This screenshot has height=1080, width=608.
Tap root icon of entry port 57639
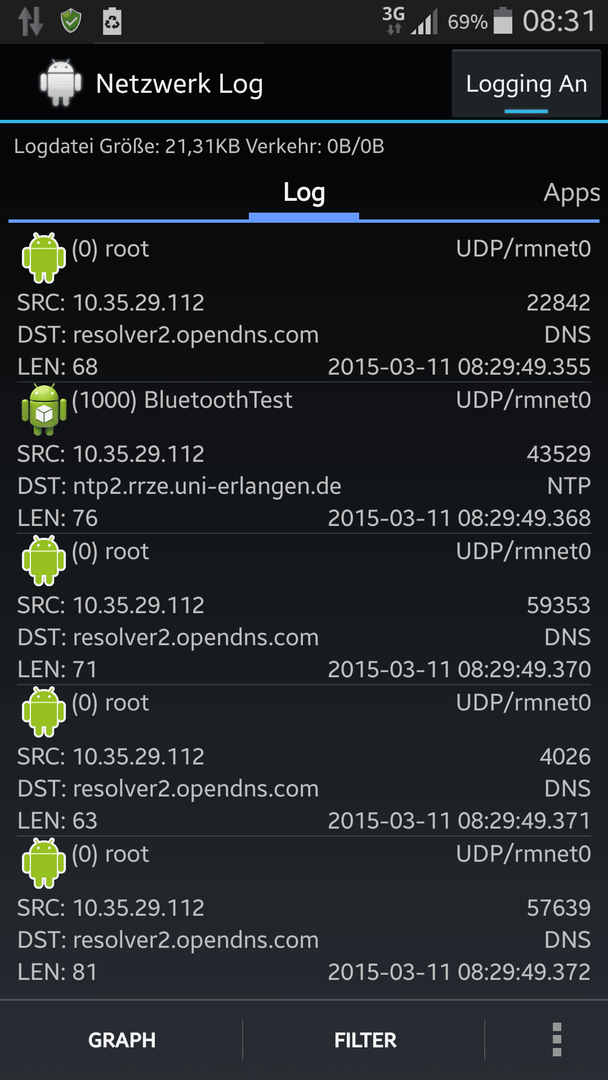pyautogui.click(x=44, y=864)
